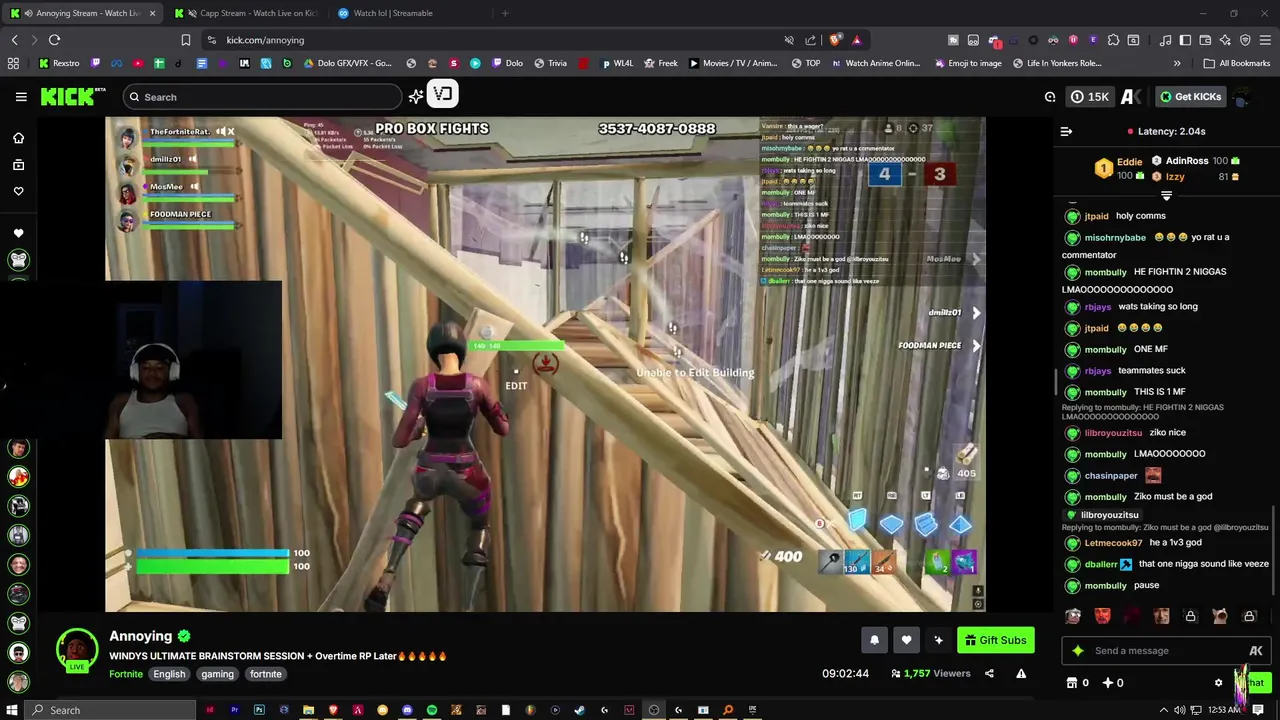Click the lowercase fortnite tag
This screenshot has width=1280, height=720.
tap(266, 674)
